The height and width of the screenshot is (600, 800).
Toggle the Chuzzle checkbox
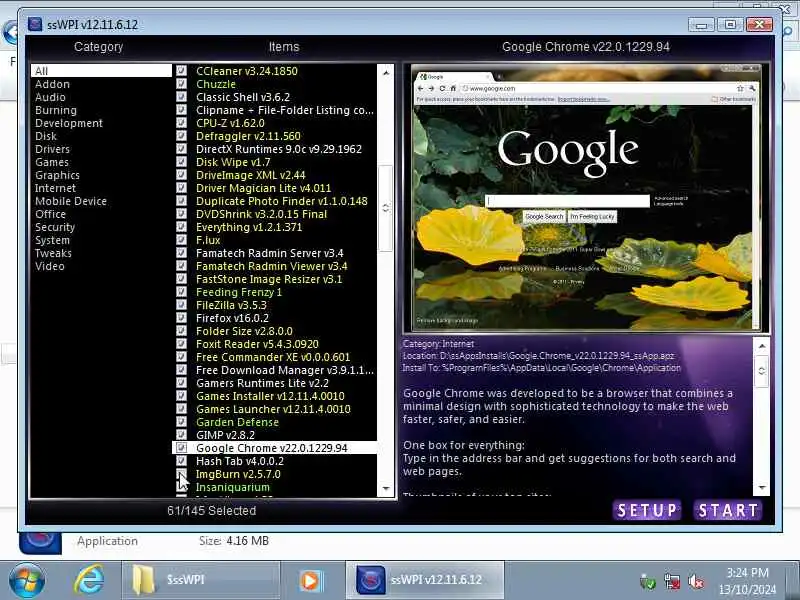(x=181, y=83)
